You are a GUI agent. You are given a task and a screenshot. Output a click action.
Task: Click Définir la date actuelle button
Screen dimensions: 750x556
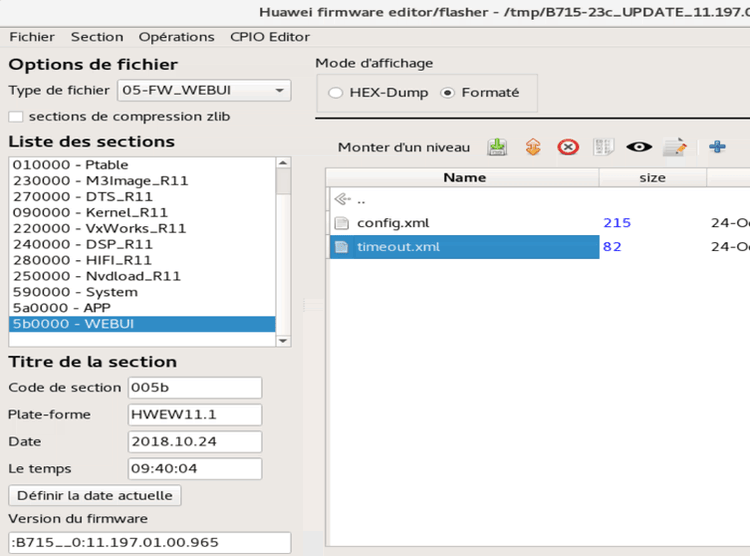[x=95, y=496]
